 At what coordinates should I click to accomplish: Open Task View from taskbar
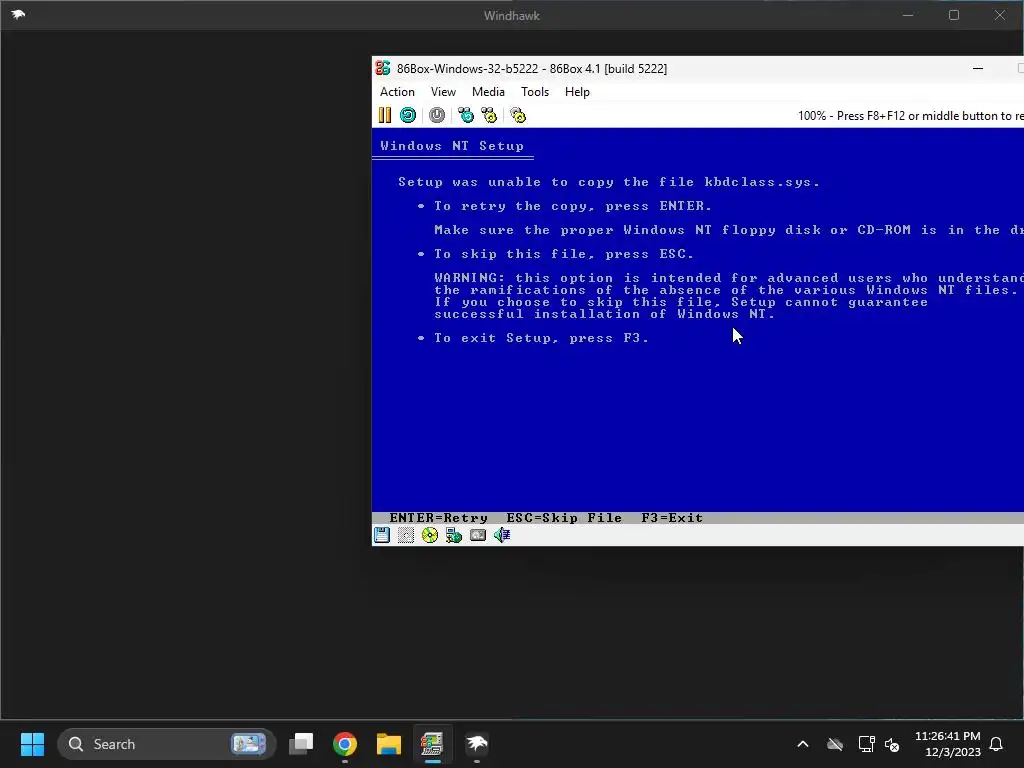pyautogui.click(x=301, y=744)
